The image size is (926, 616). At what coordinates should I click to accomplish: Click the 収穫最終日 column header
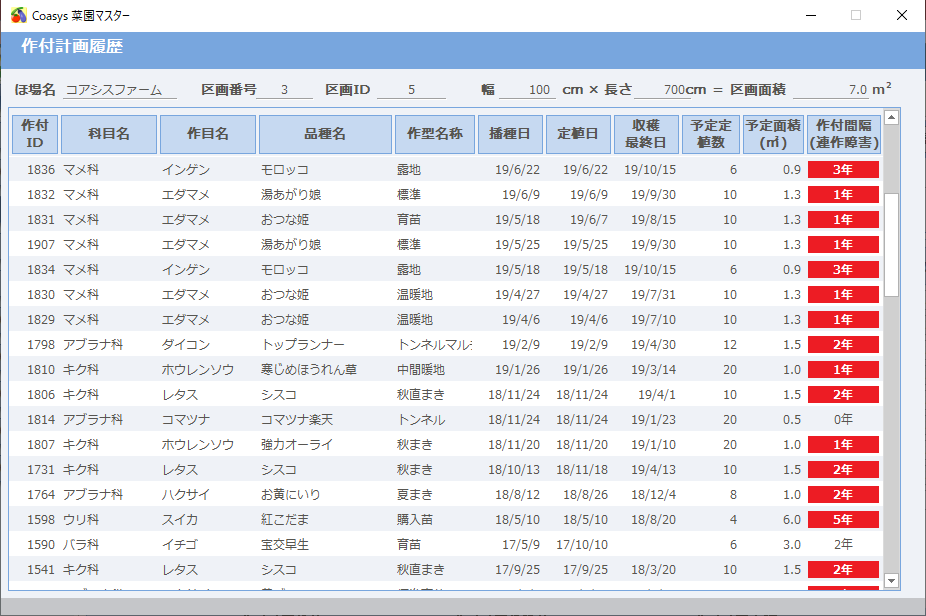coord(646,134)
